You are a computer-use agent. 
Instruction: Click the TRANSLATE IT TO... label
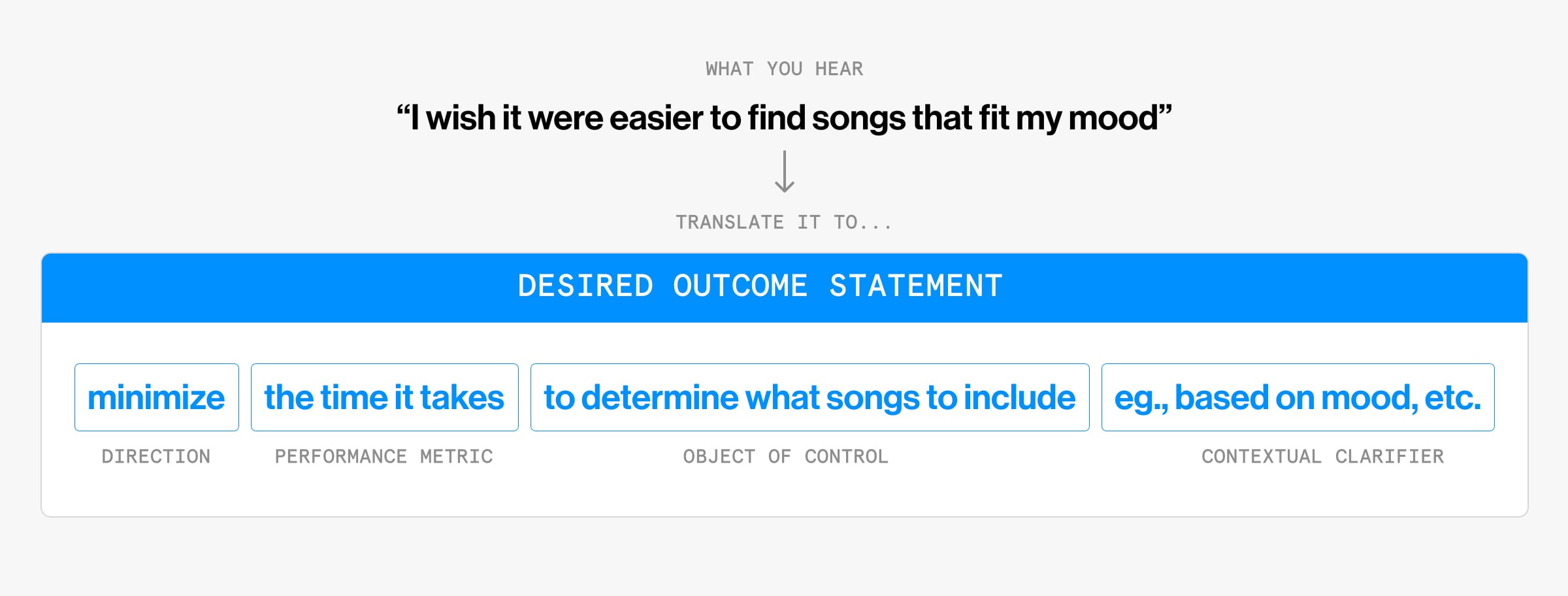(783, 222)
